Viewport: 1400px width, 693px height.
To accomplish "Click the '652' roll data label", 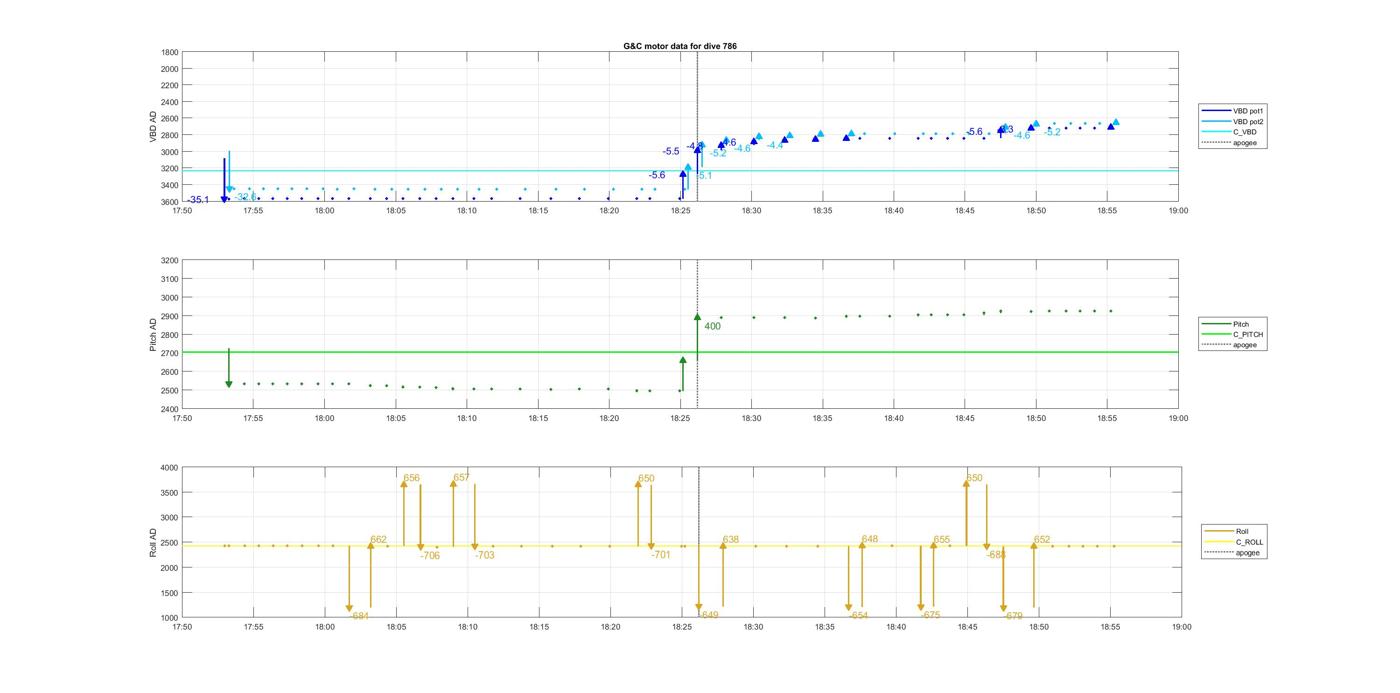I will click(x=1042, y=540).
